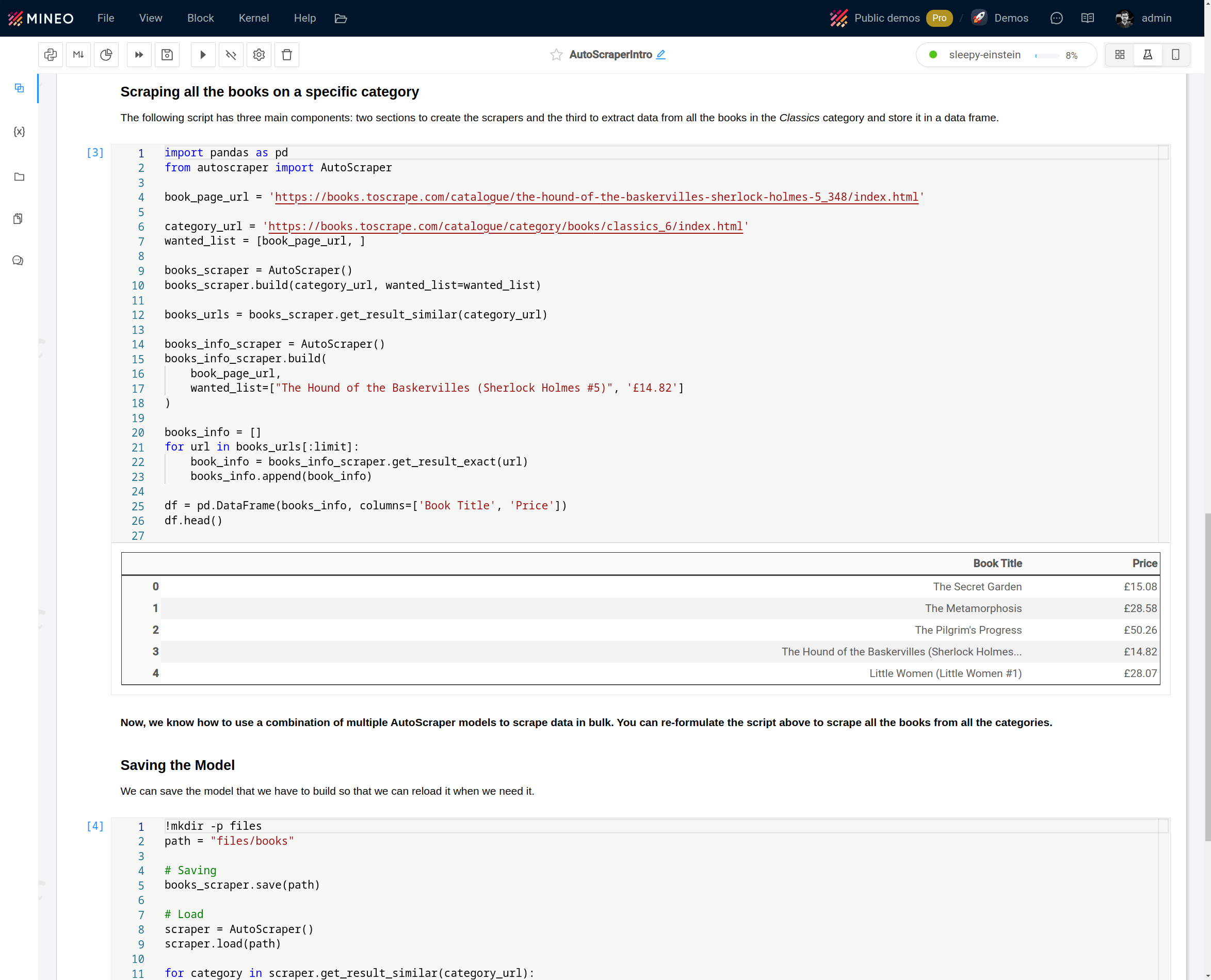Open the open-folder icon in the menu bar
The height and width of the screenshot is (980, 1211).
pos(340,19)
